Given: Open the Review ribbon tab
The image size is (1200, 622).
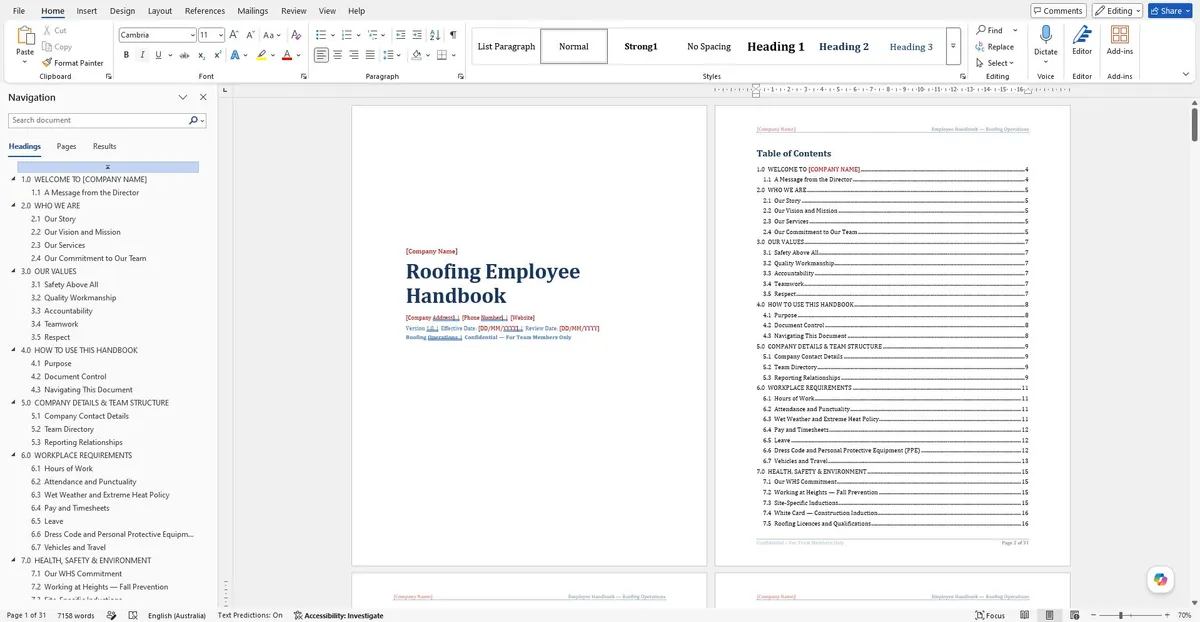Looking at the screenshot, I should coord(294,11).
